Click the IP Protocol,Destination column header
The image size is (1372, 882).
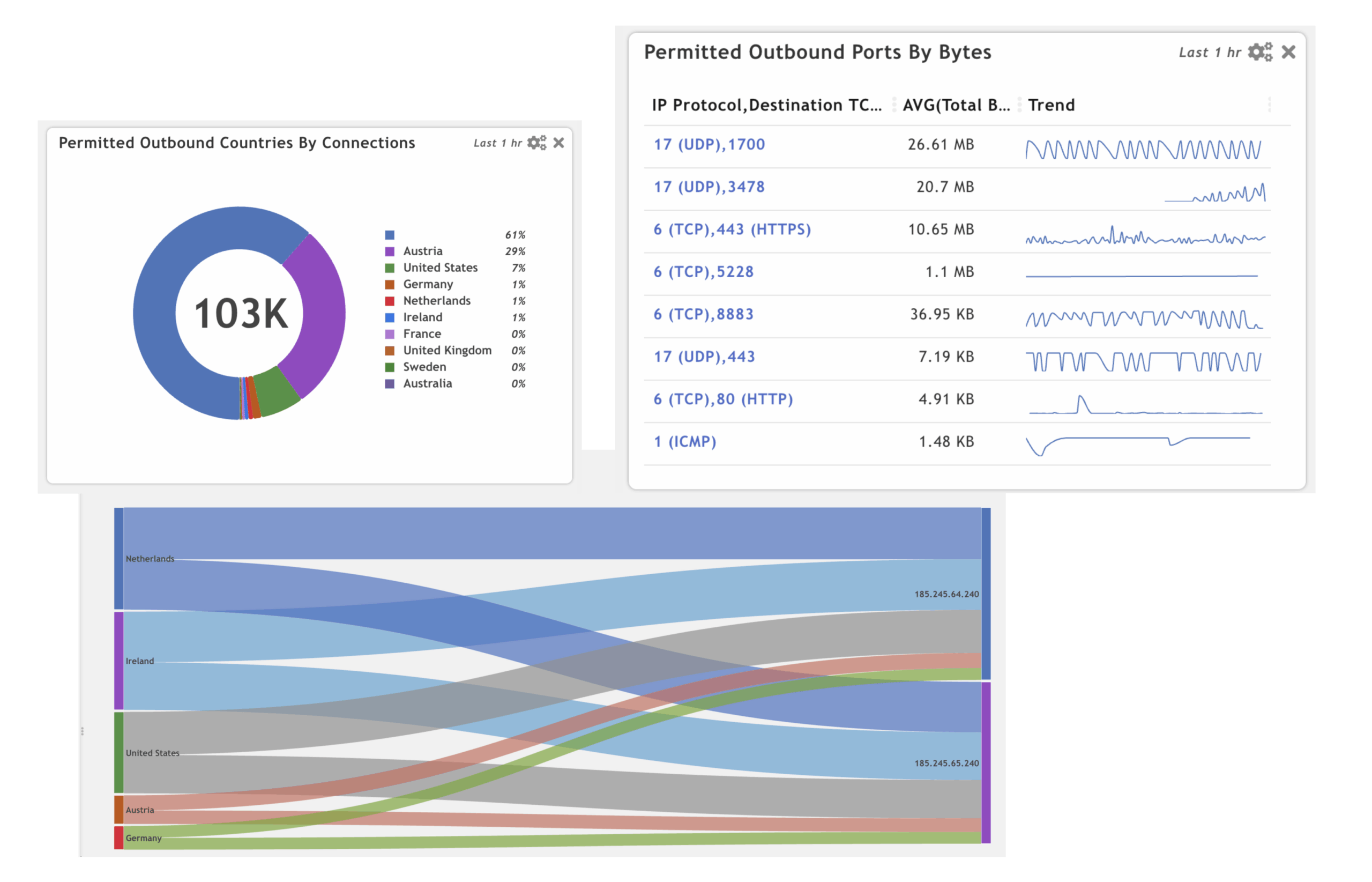pyautogui.click(x=766, y=106)
